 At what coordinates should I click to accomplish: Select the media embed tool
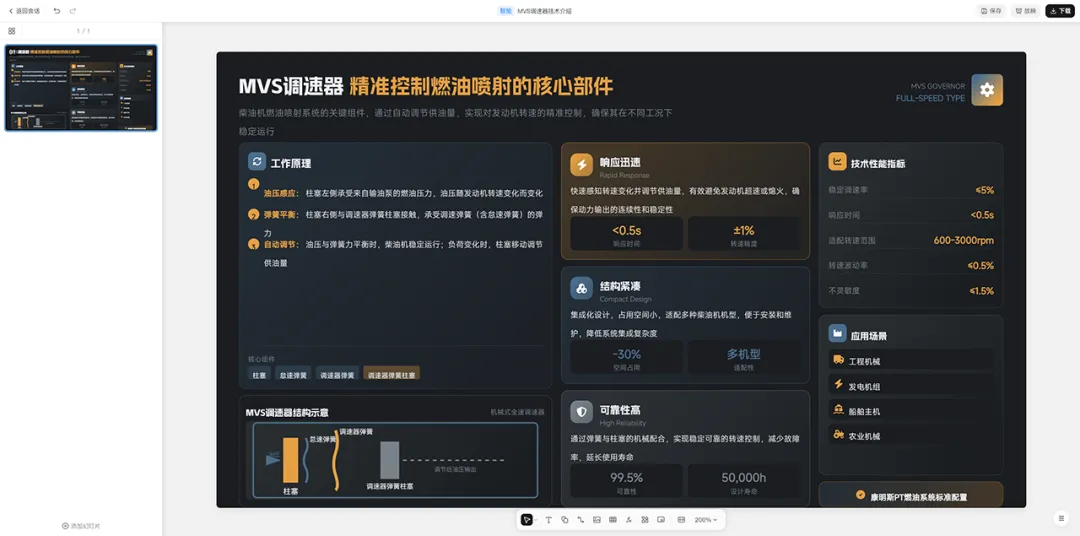661,519
